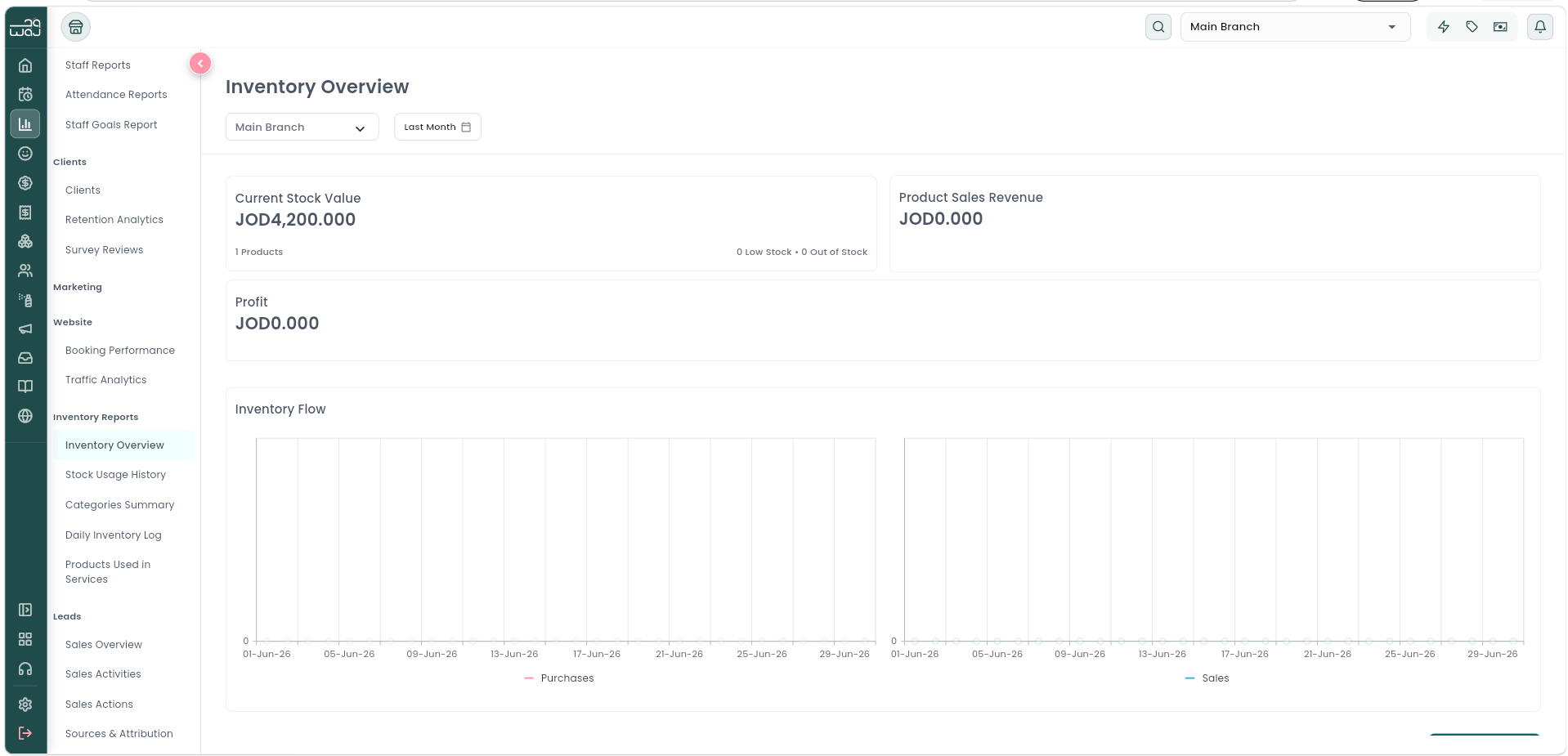Open the search magnifier button
Screen dimensions: 1568x756
pyautogui.click(x=1158, y=27)
